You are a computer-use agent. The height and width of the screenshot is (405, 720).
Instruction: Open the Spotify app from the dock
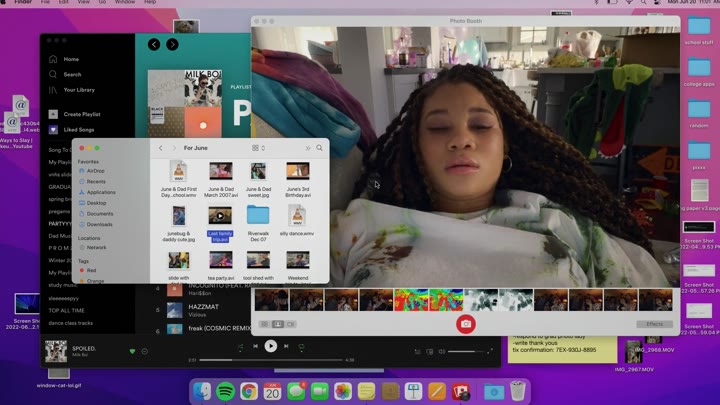226,391
